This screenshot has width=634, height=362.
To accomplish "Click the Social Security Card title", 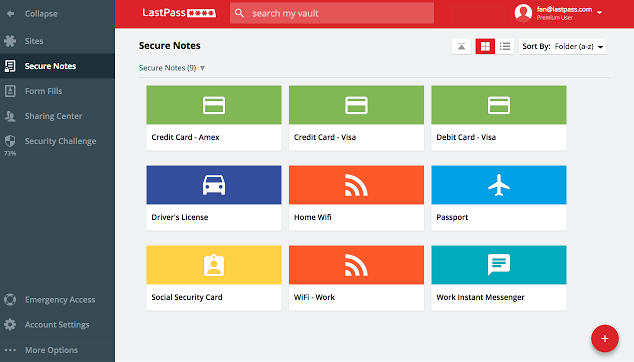I will pos(187,297).
